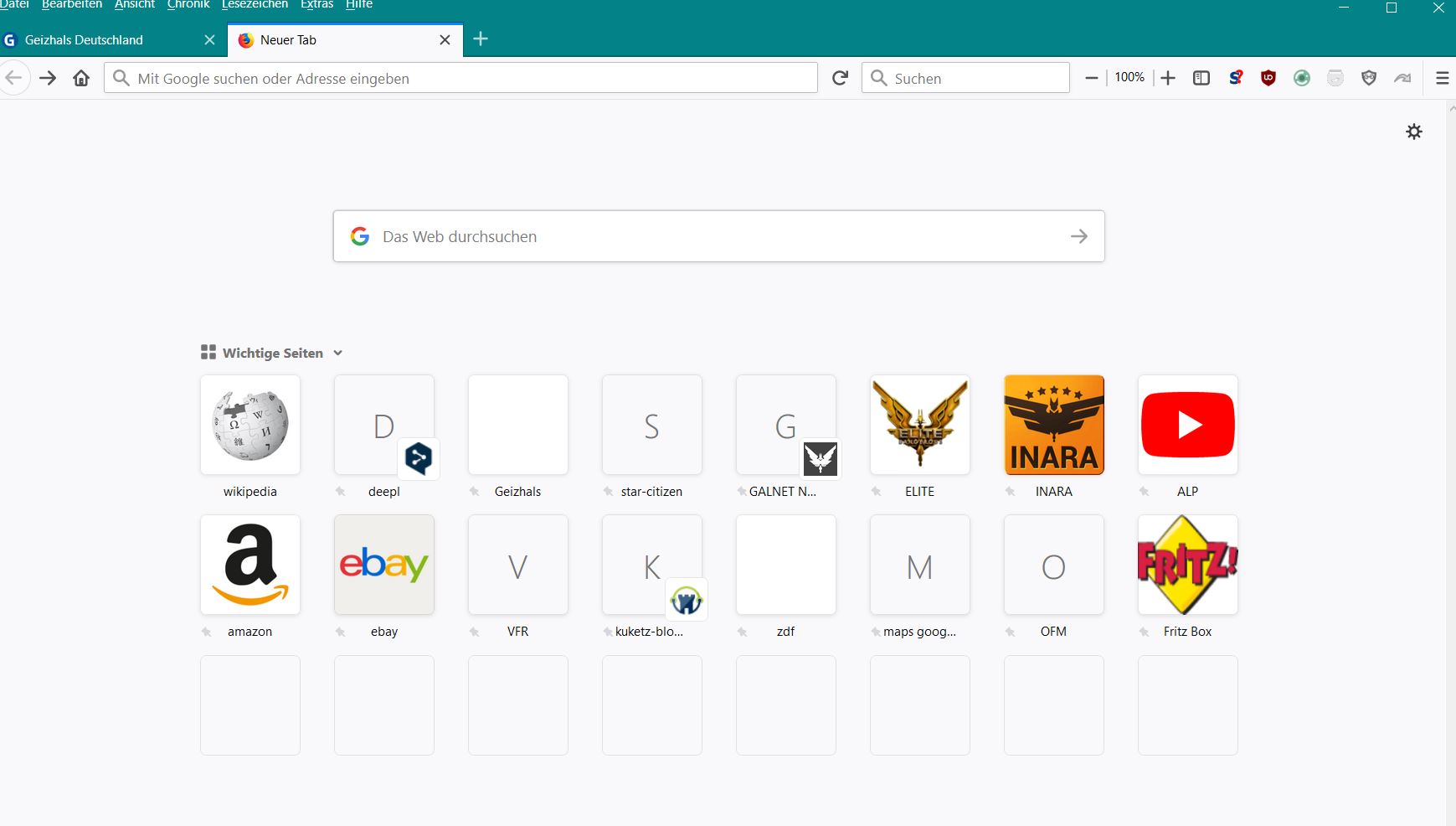The image size is (1456, 826).
Task: Open new tab settings gear
Action: (x=1414, y=132)
